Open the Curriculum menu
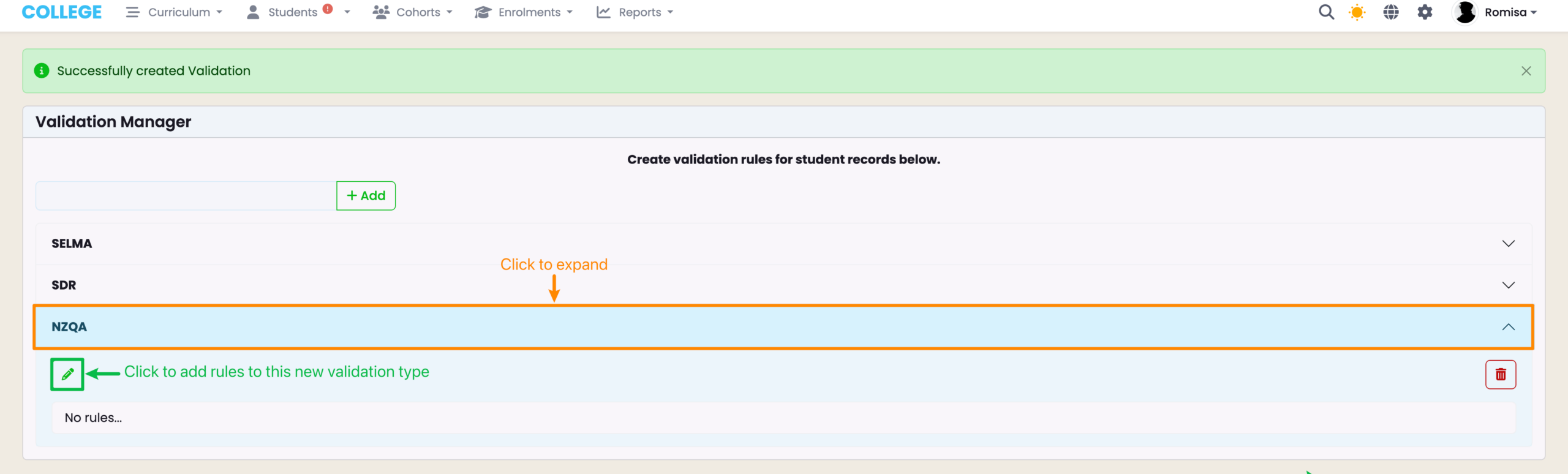 tap(175, 12)
